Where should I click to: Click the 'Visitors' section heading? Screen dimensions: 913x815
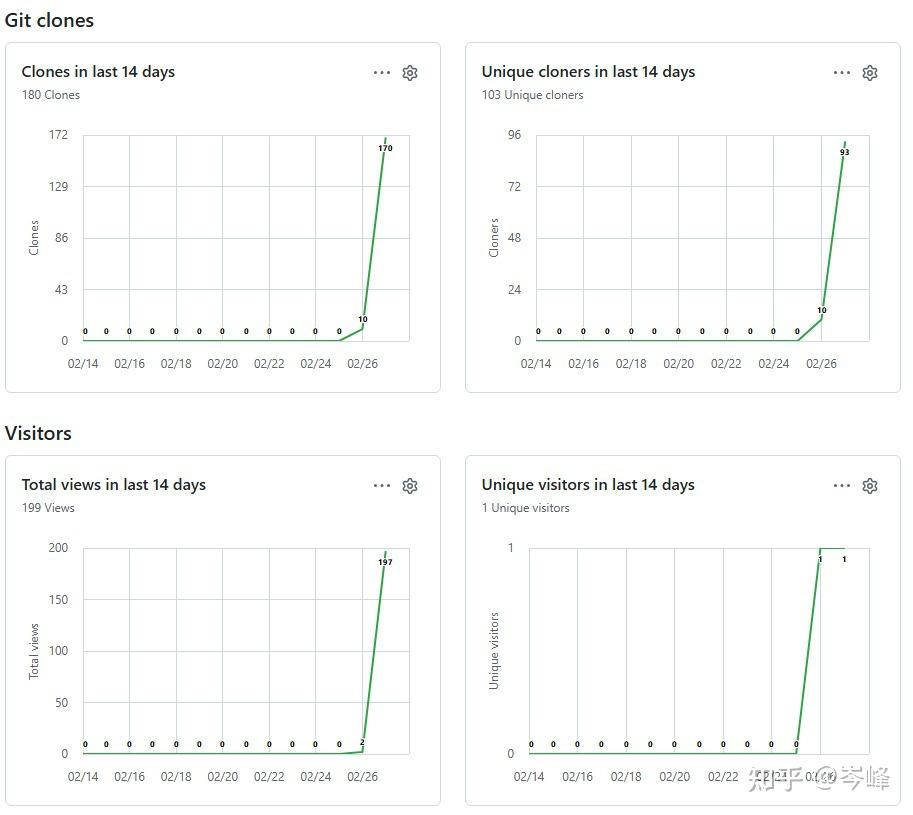click(x=38, y=433)
